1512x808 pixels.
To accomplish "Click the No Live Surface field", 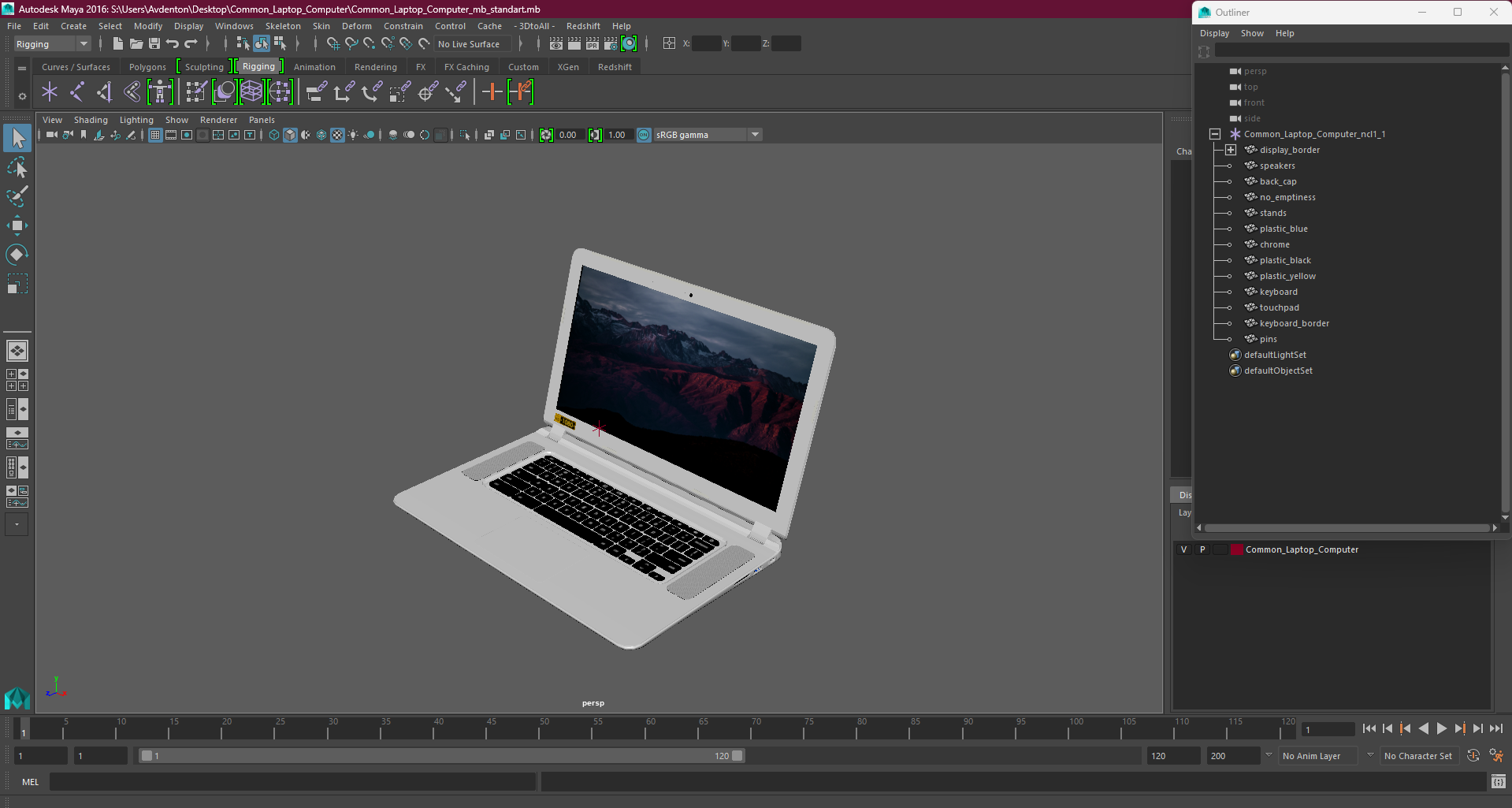I will (x=473, y=45).
